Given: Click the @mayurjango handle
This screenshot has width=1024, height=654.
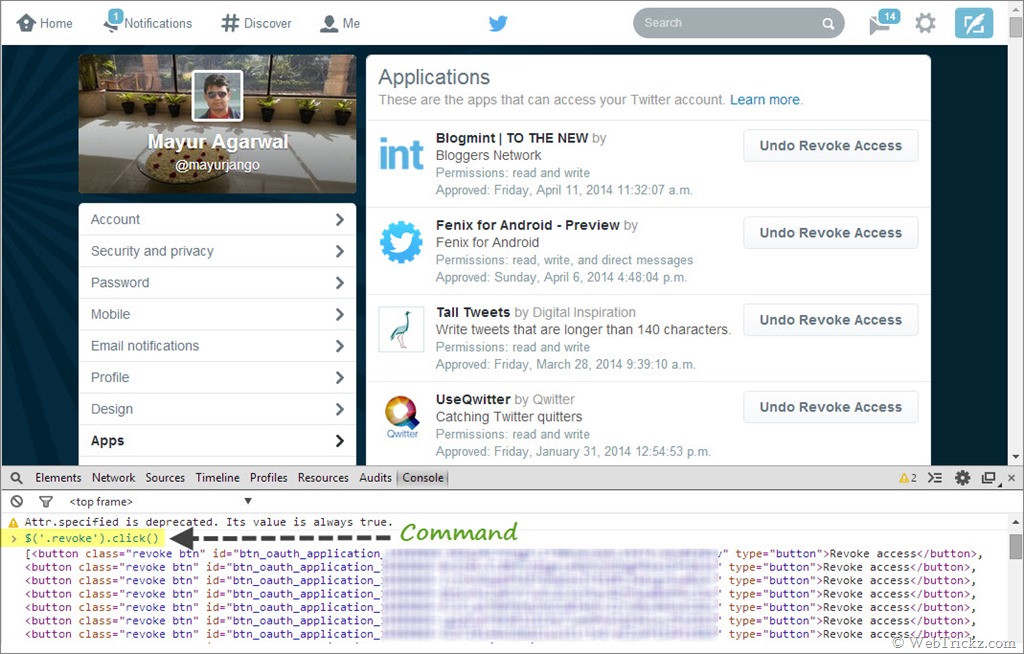Looking at the screenshot, I should pyautogui.click(x=217, y=165).
